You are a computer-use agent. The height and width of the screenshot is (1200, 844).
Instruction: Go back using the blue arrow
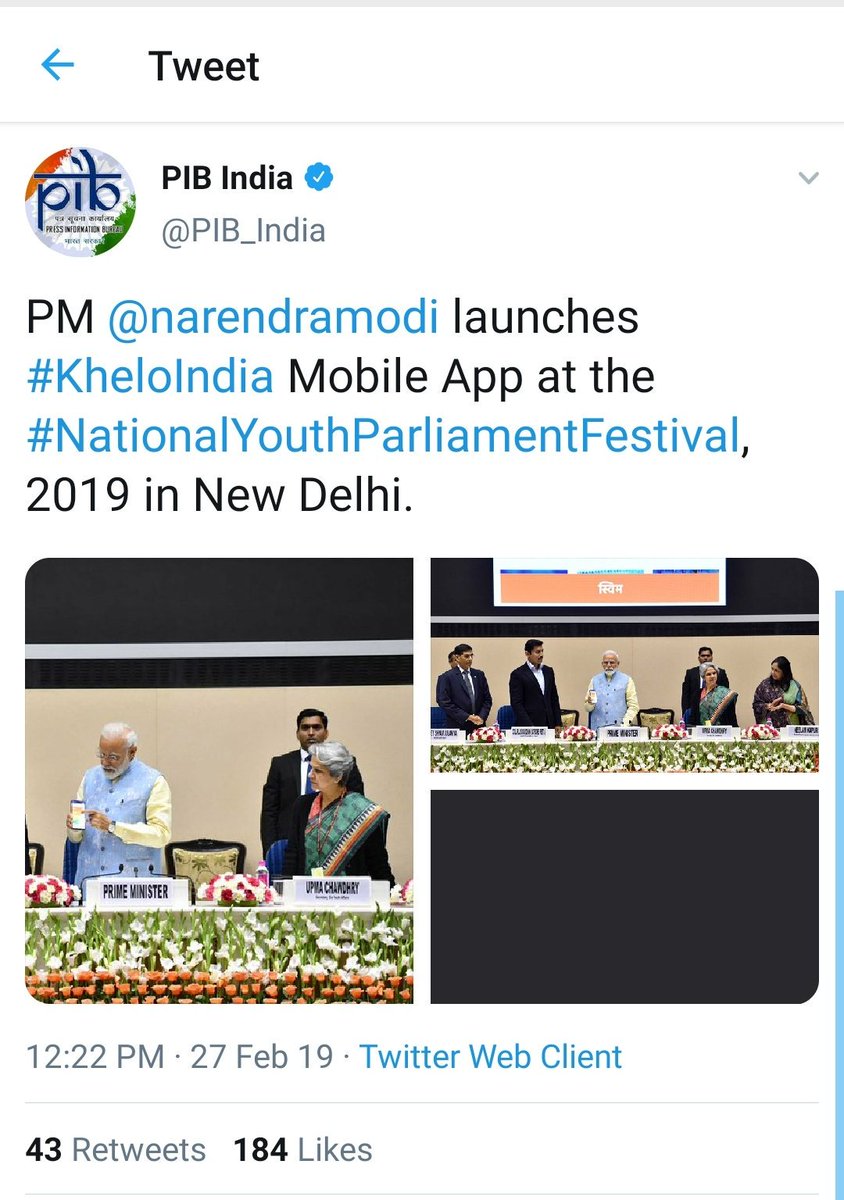coord(58,67)
